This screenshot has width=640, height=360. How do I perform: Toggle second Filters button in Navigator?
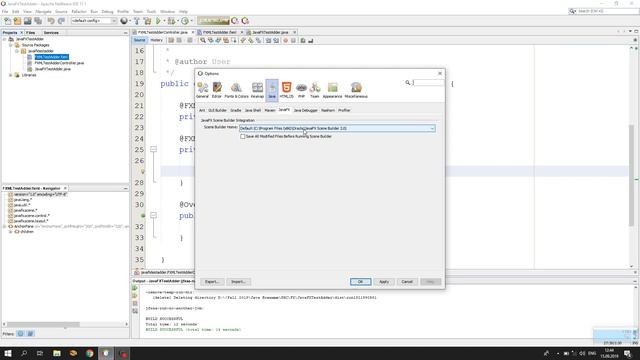pos(30,334)
